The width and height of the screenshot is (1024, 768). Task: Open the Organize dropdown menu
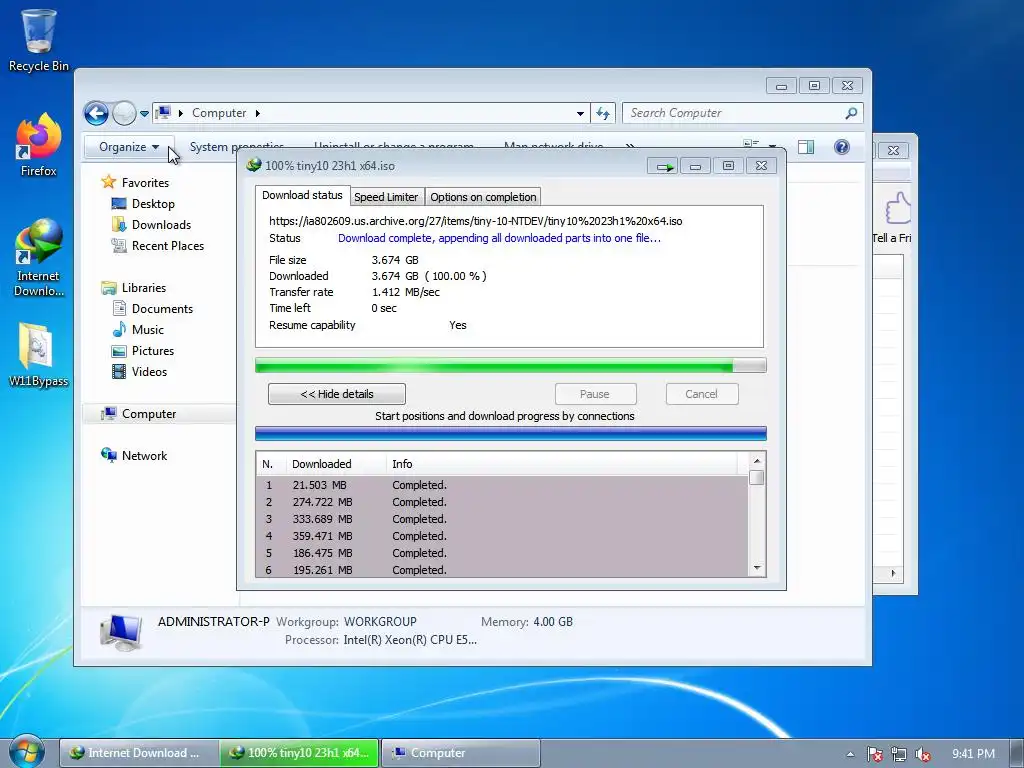pos(129,147)
